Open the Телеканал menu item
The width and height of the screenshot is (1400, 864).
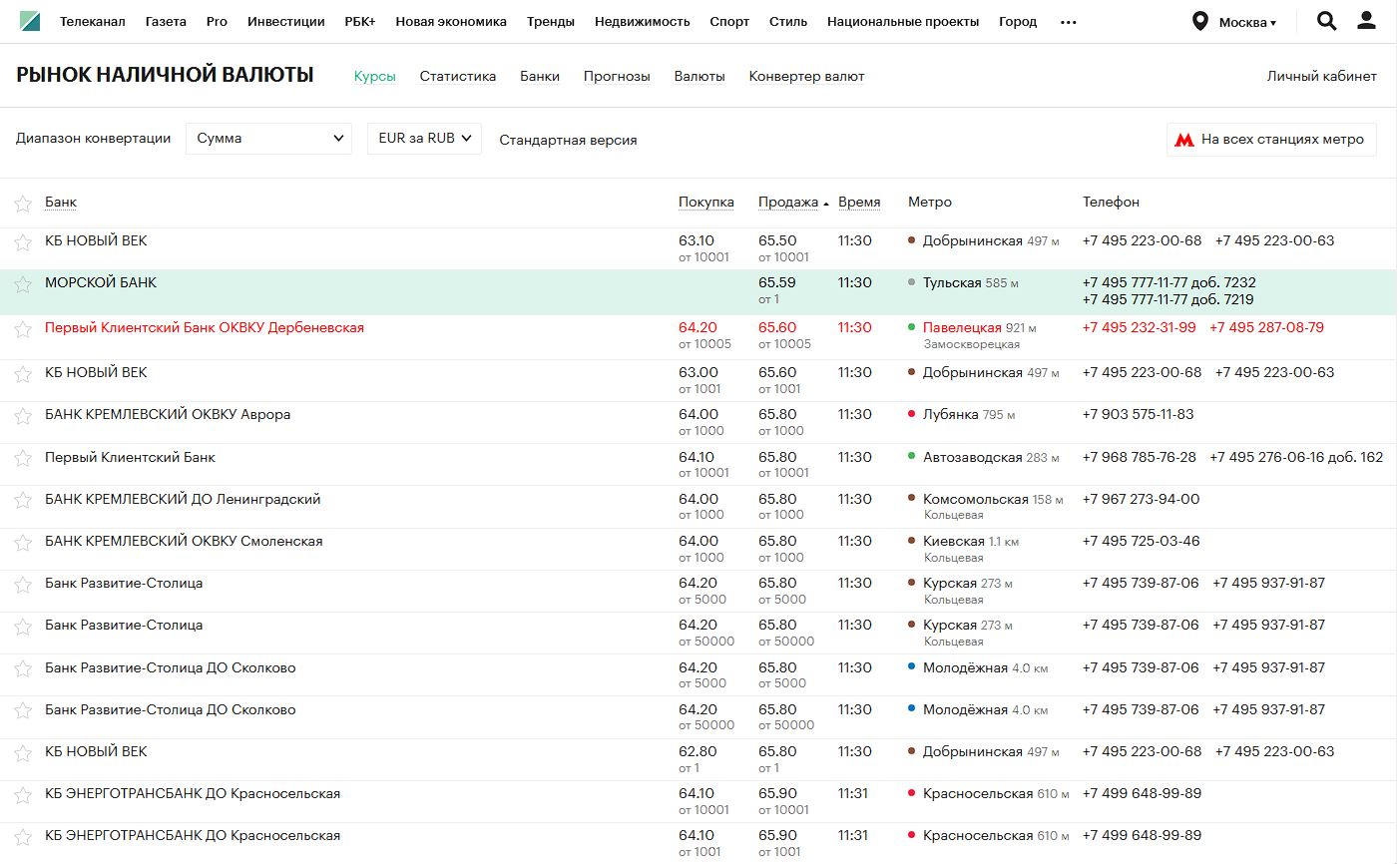pyautogui.click(x=93, y=22)
